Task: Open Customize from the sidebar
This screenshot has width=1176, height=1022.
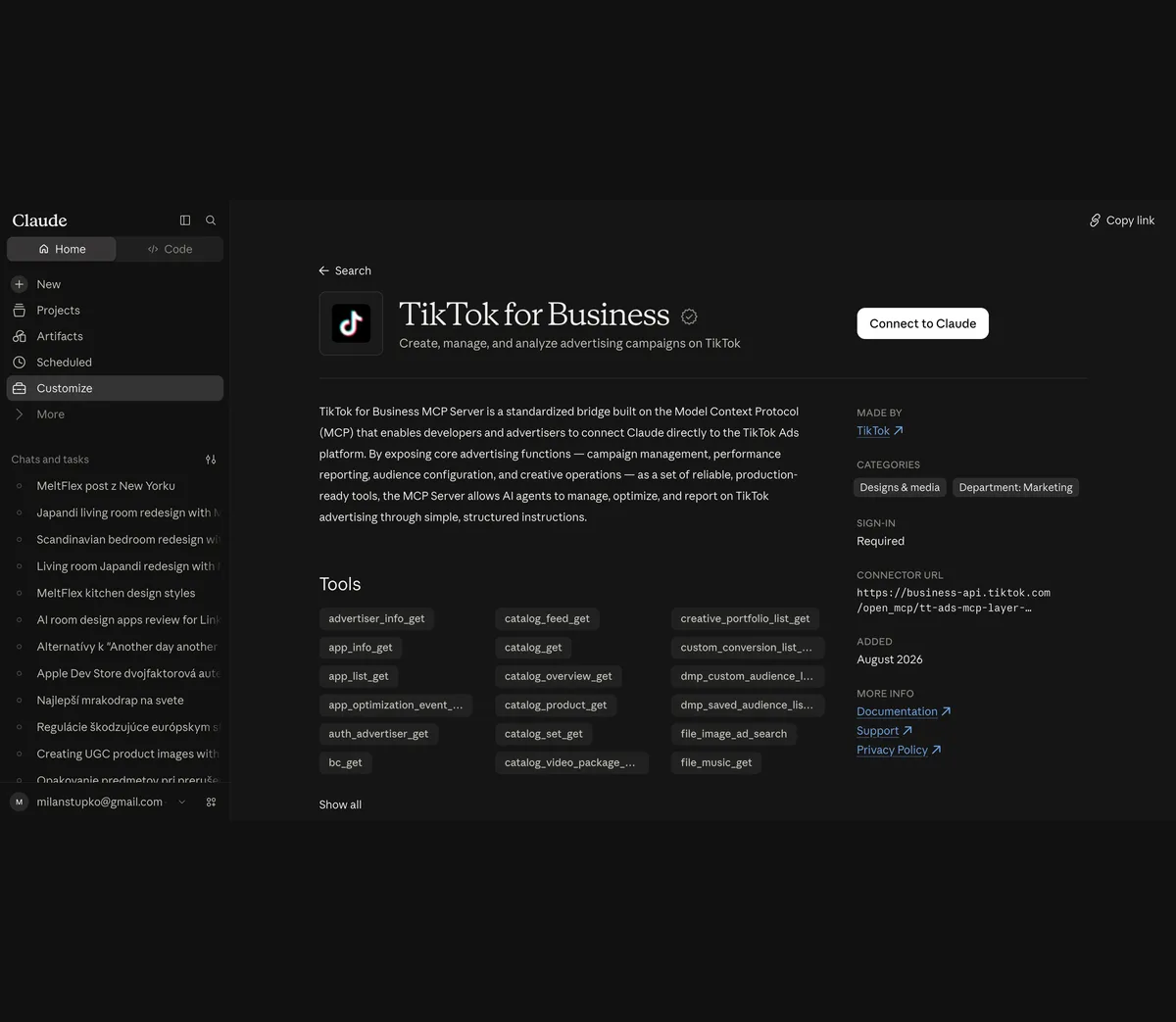Action: pyautogui.click(x=115, y=388)
